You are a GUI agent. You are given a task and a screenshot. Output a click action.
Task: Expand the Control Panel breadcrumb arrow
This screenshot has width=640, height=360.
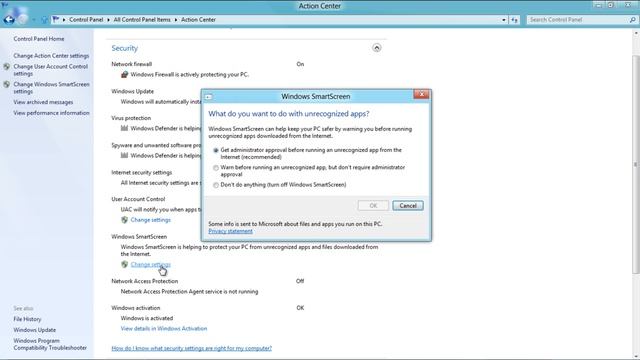(109, 20)
